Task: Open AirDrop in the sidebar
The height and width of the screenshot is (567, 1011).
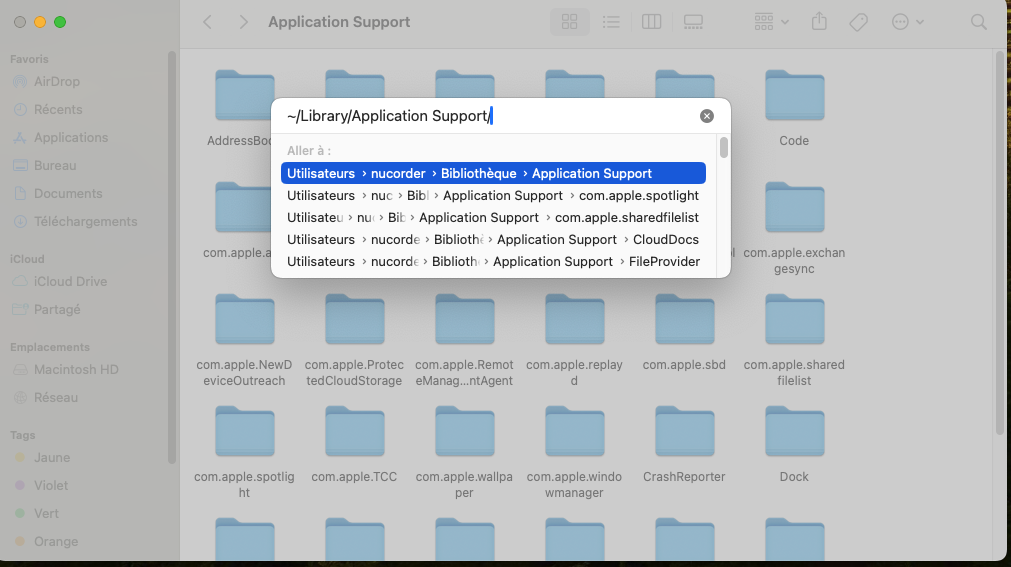Action: pos(57,81)
